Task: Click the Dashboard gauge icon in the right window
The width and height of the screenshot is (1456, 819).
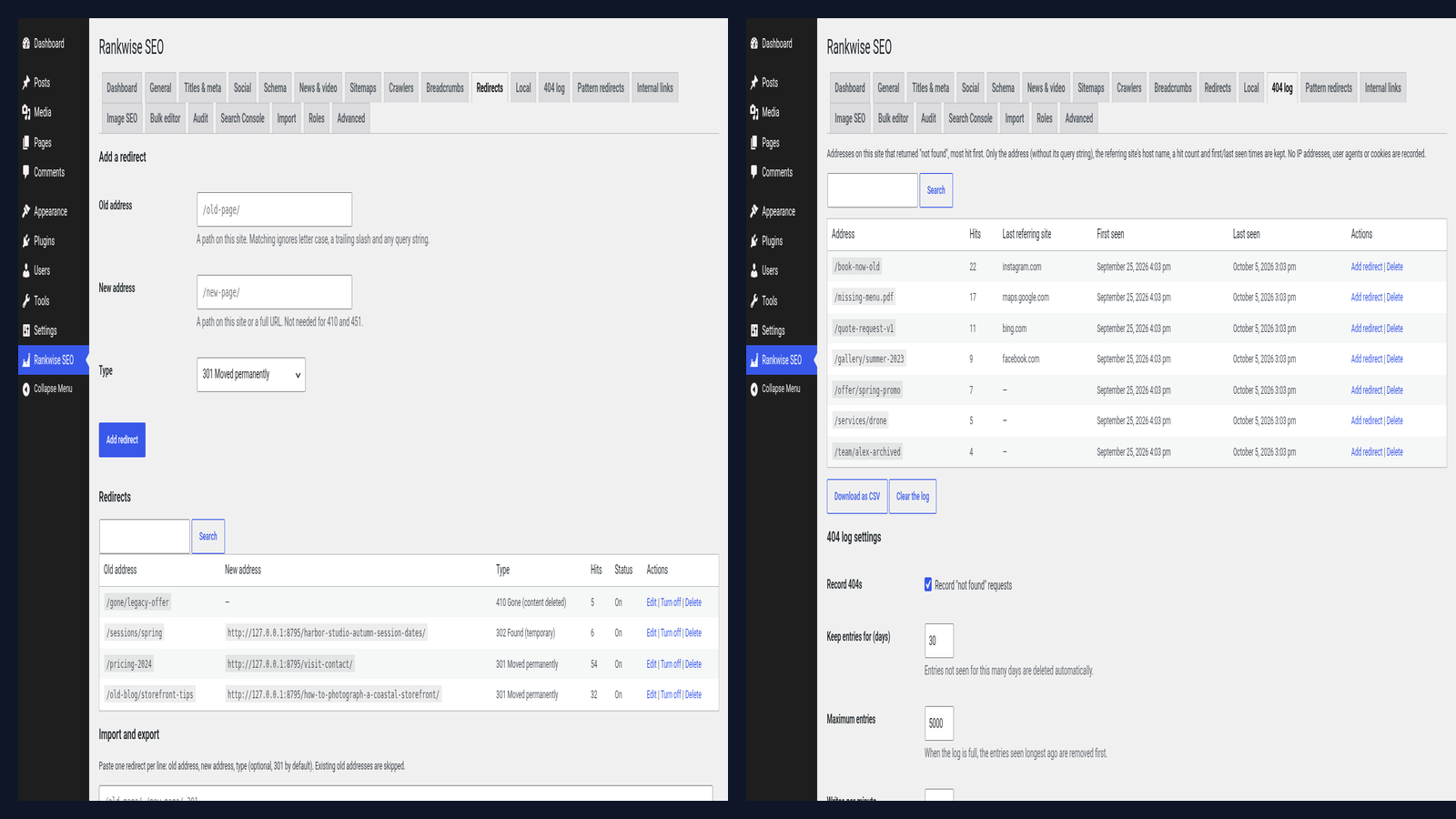Action: 754,44
